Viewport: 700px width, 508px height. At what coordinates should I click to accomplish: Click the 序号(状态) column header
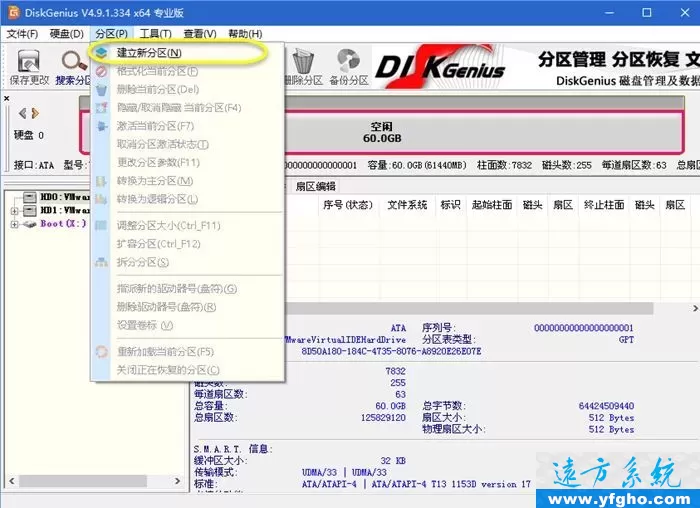pyautogui.click(x=348, y=205)
